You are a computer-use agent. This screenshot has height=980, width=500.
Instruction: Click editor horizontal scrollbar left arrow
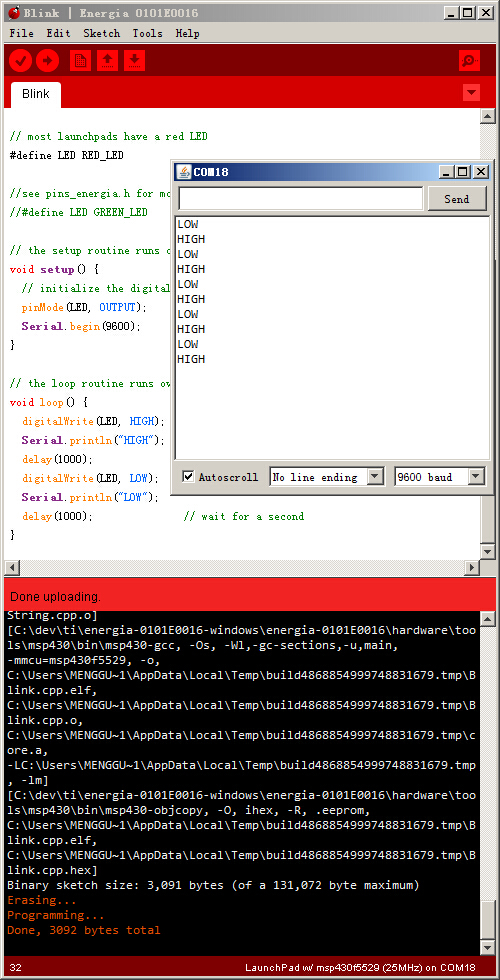point(12,568)
